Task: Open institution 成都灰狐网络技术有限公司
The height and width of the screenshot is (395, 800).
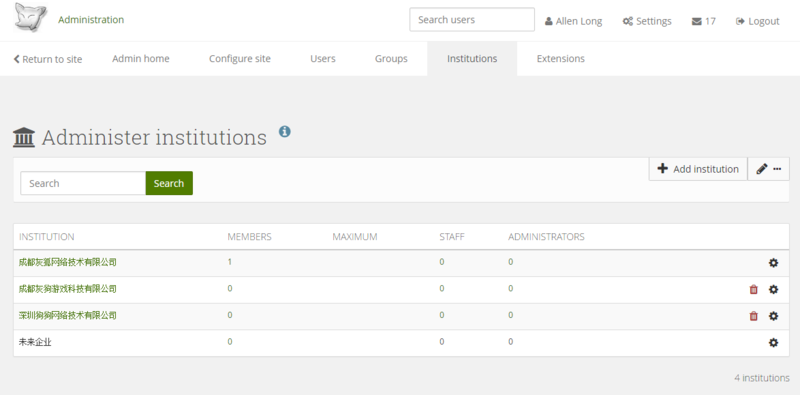Action: pyautogui.click(x=67, y=262)
